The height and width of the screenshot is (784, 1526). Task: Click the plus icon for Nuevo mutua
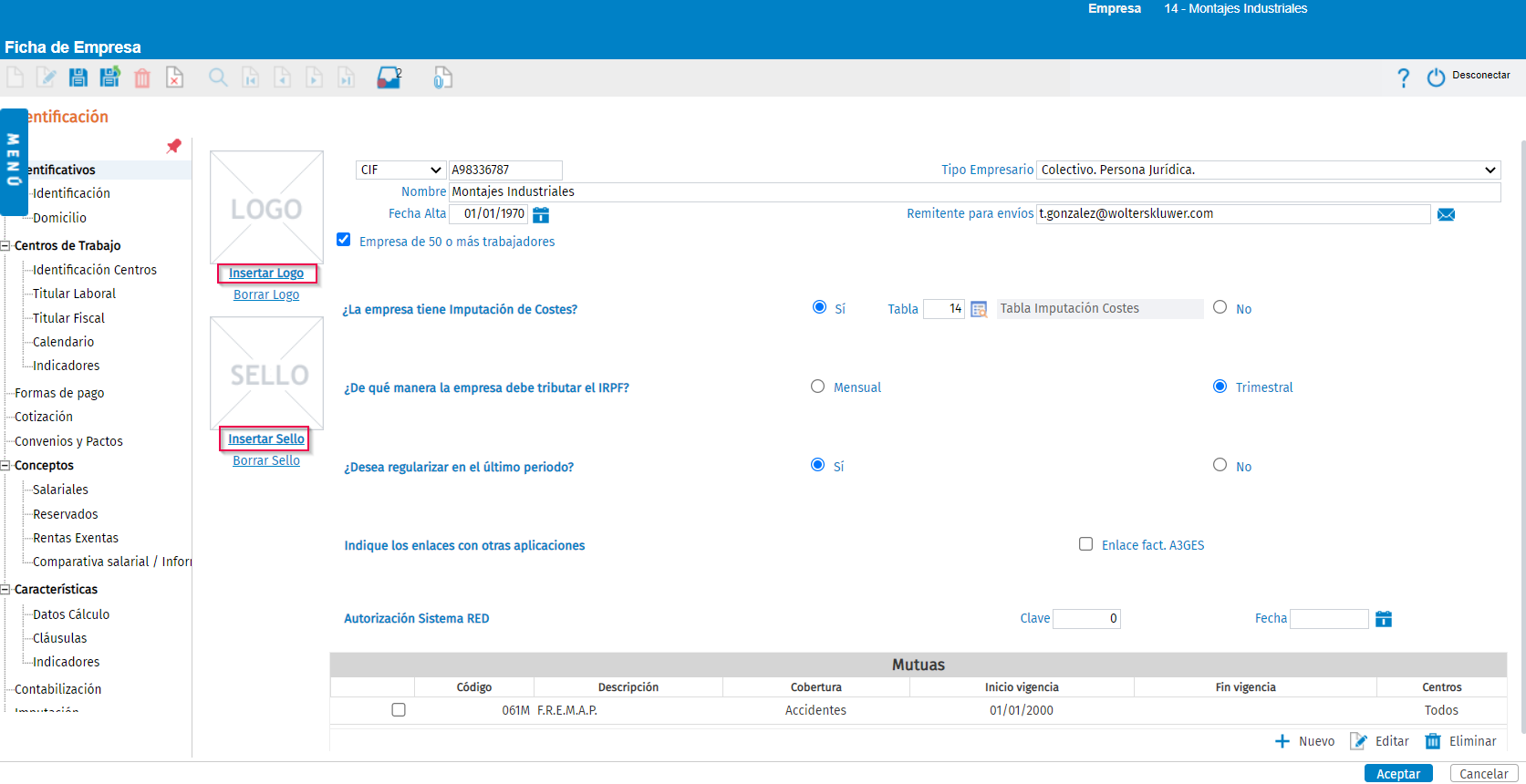click(1282, 741)
